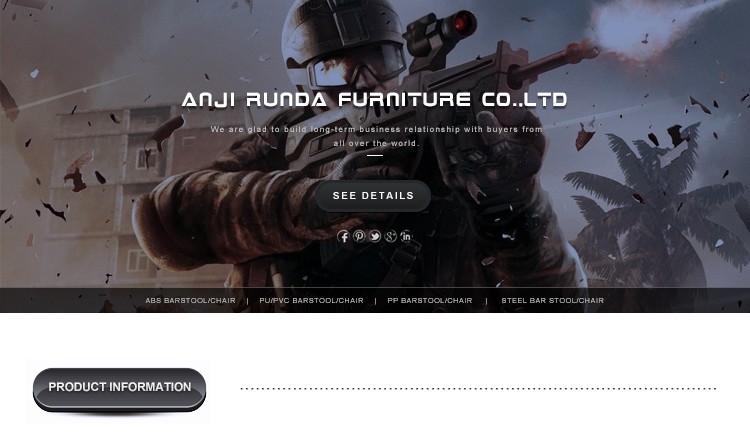
Task: Open the Facebook social icon
Action: (343, 236)
